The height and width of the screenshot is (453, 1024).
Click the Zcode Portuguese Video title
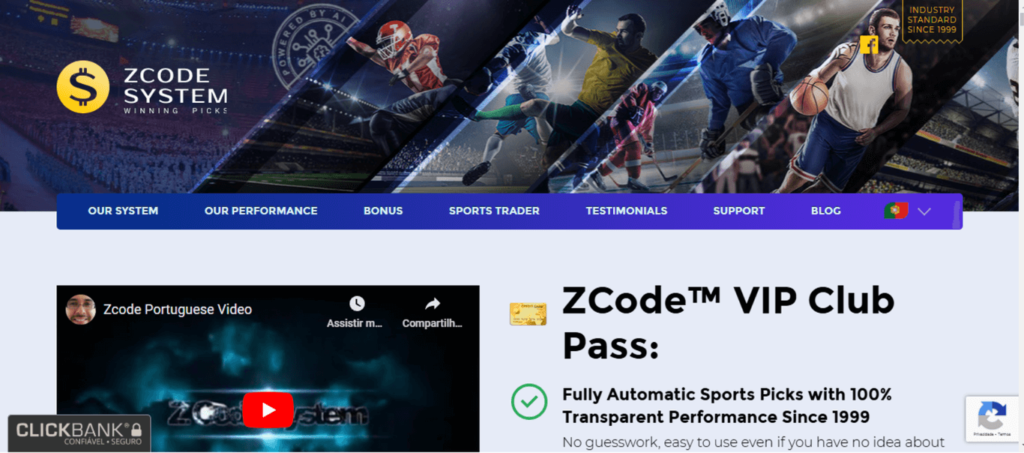pyautogui.click(x=178, y=309)
